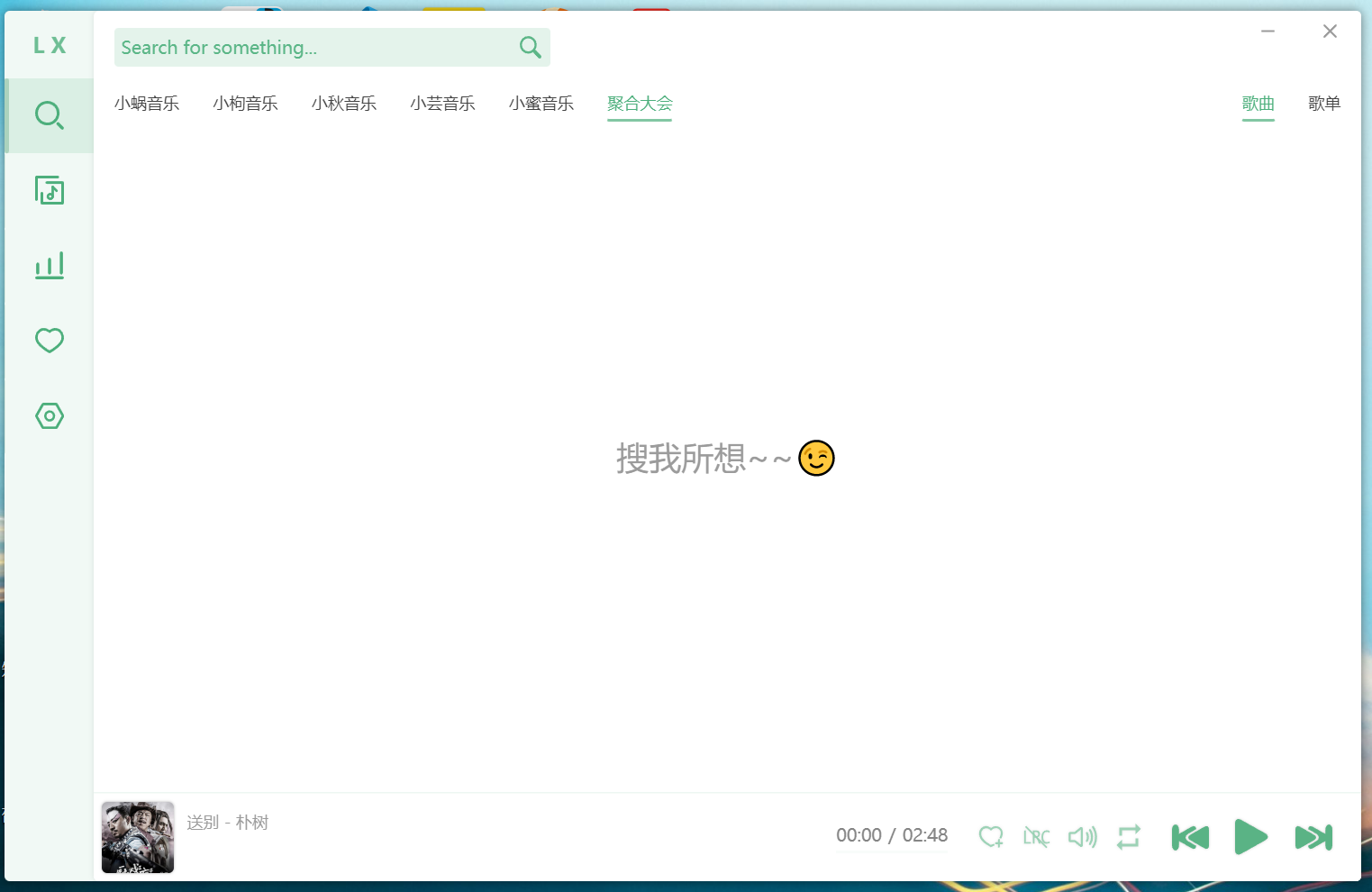
Task: Click the magnifier search button in search box
Action: (531, 48)
